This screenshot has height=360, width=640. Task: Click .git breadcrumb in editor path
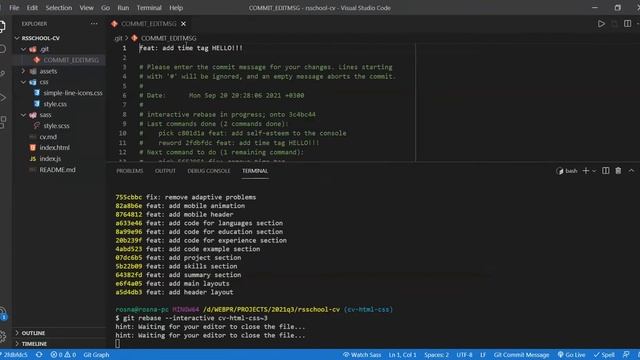coord(118,38)
